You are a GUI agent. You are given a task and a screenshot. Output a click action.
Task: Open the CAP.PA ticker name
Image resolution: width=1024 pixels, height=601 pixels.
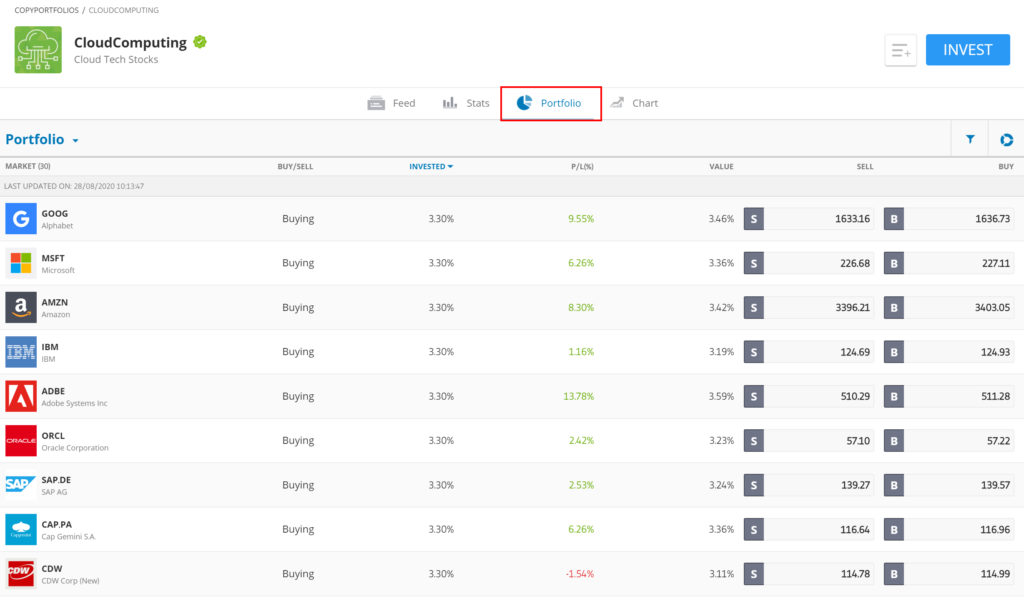pyautogui.click(x=57, y=525)
